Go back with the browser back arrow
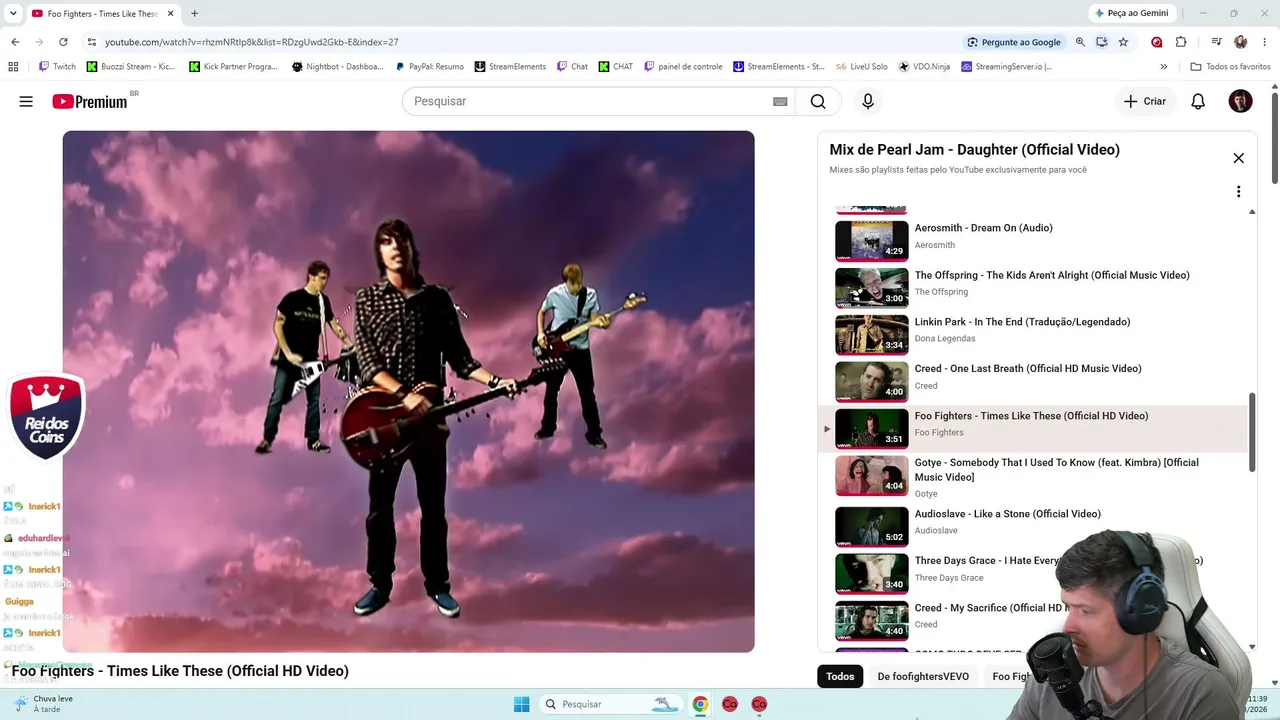The width and height of the screenshot is (1280, 720). 15,42
